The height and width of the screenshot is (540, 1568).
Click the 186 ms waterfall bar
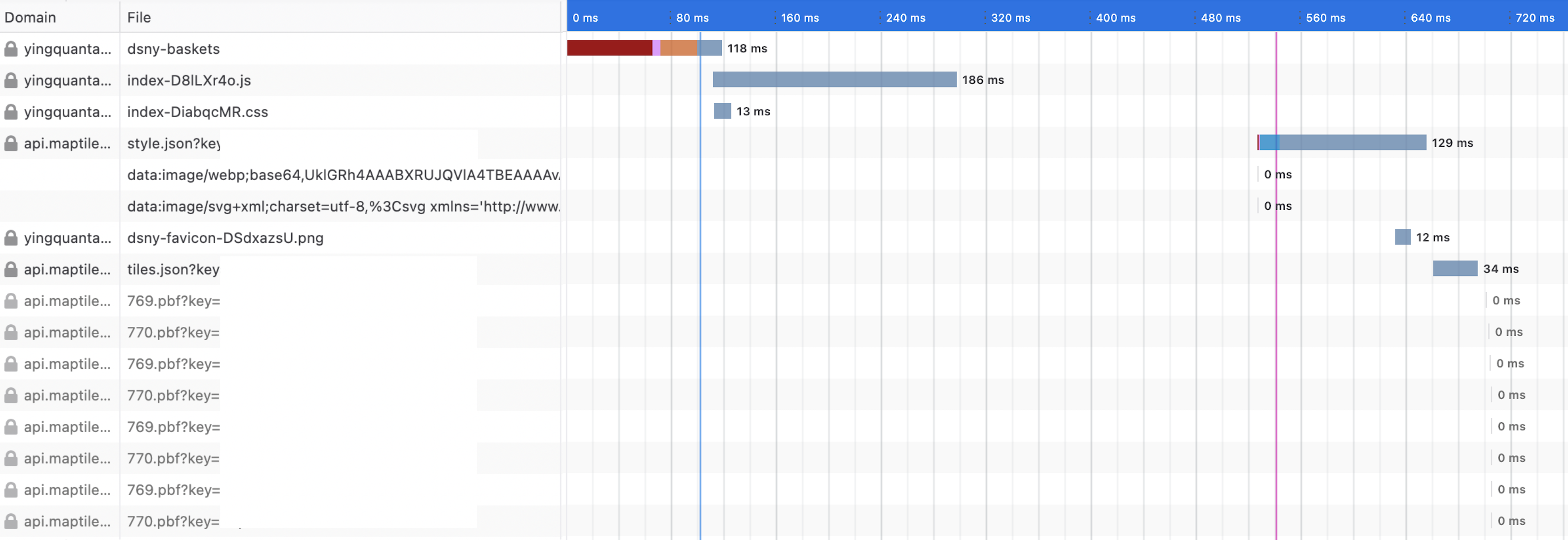[834, 80]
